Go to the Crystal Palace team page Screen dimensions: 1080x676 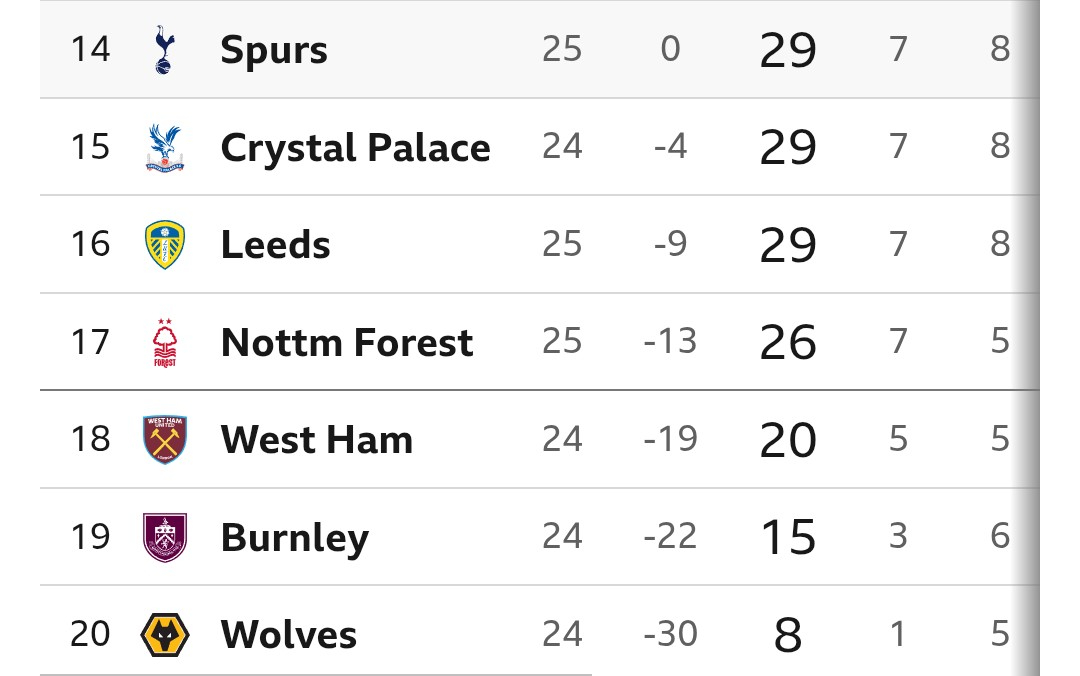pos(355,148)
